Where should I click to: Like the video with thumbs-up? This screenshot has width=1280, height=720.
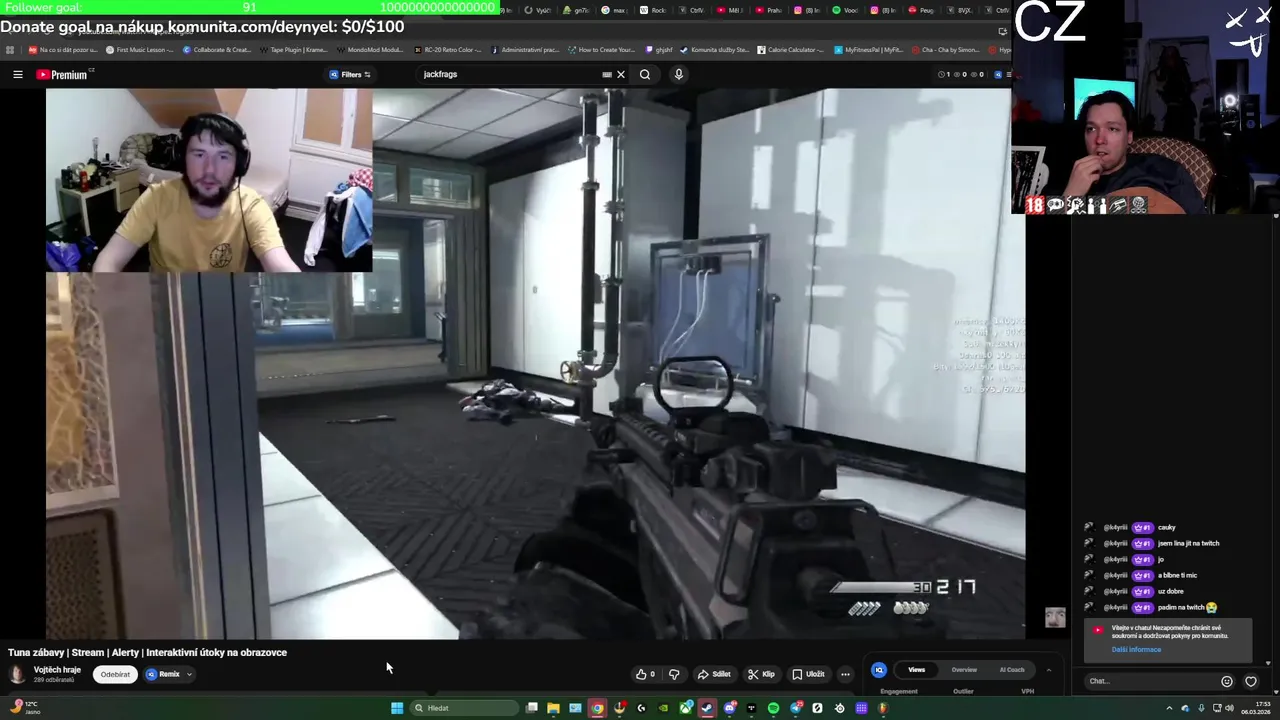tap(645, 674)
